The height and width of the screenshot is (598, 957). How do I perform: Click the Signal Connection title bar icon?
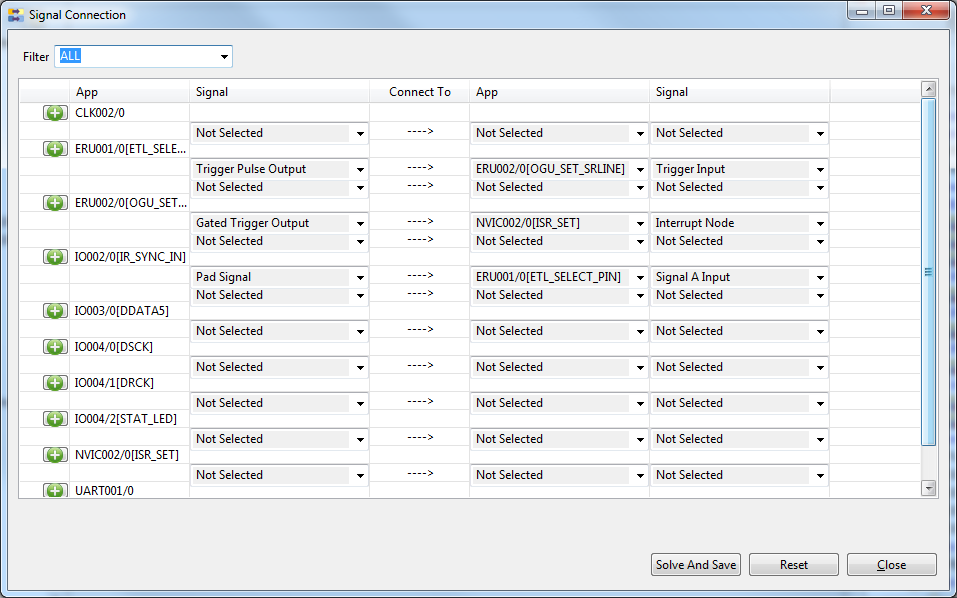pyautogui.click(x=16, y=15)
